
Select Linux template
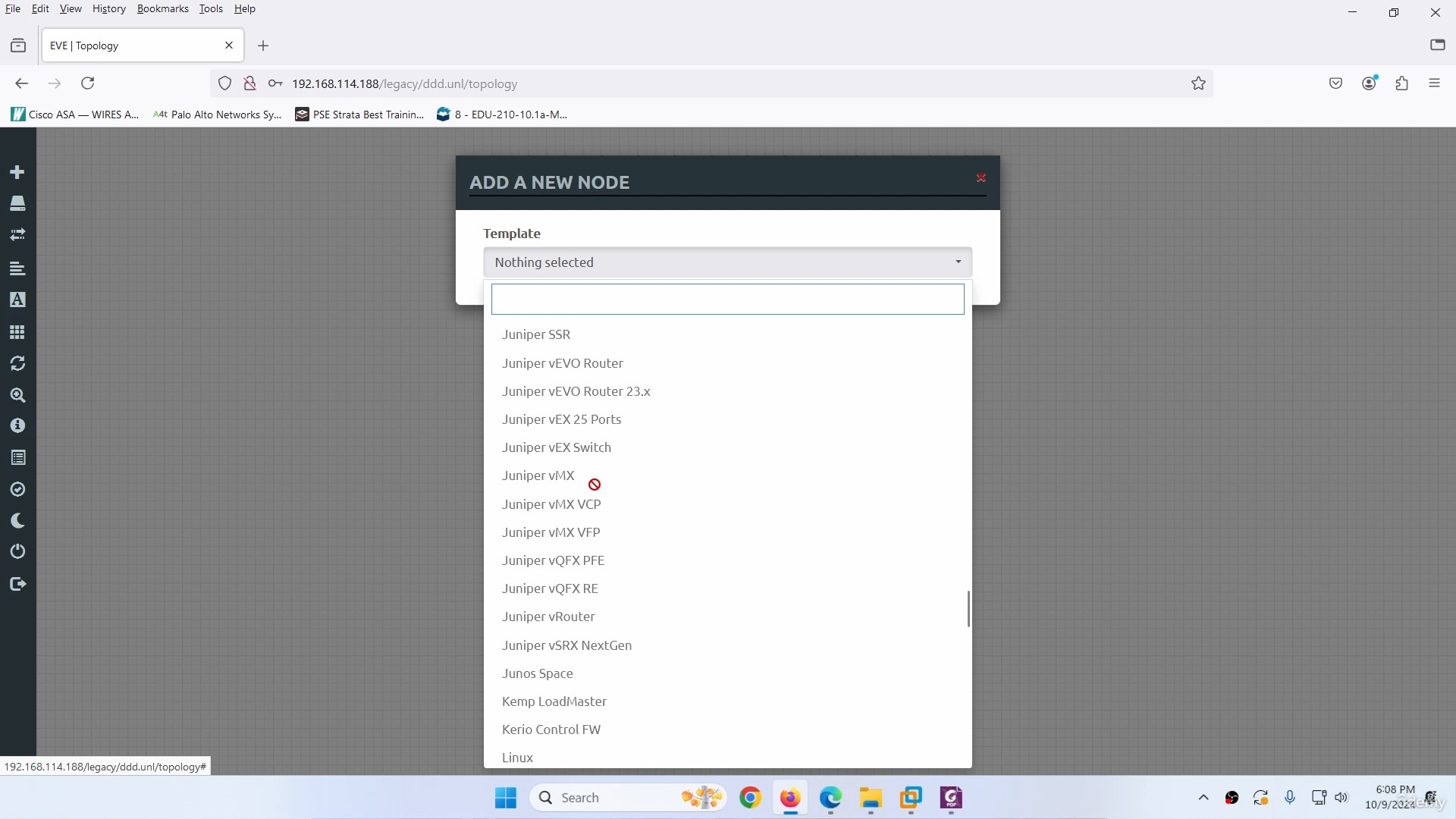pos(727,757)
